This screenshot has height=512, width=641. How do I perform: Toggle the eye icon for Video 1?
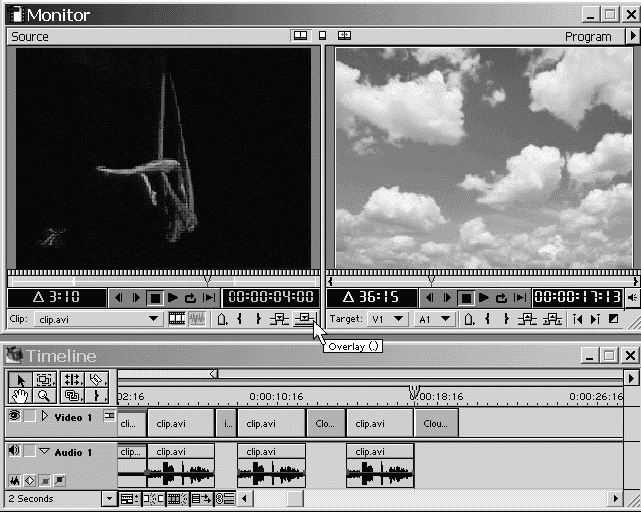[14, 416]
